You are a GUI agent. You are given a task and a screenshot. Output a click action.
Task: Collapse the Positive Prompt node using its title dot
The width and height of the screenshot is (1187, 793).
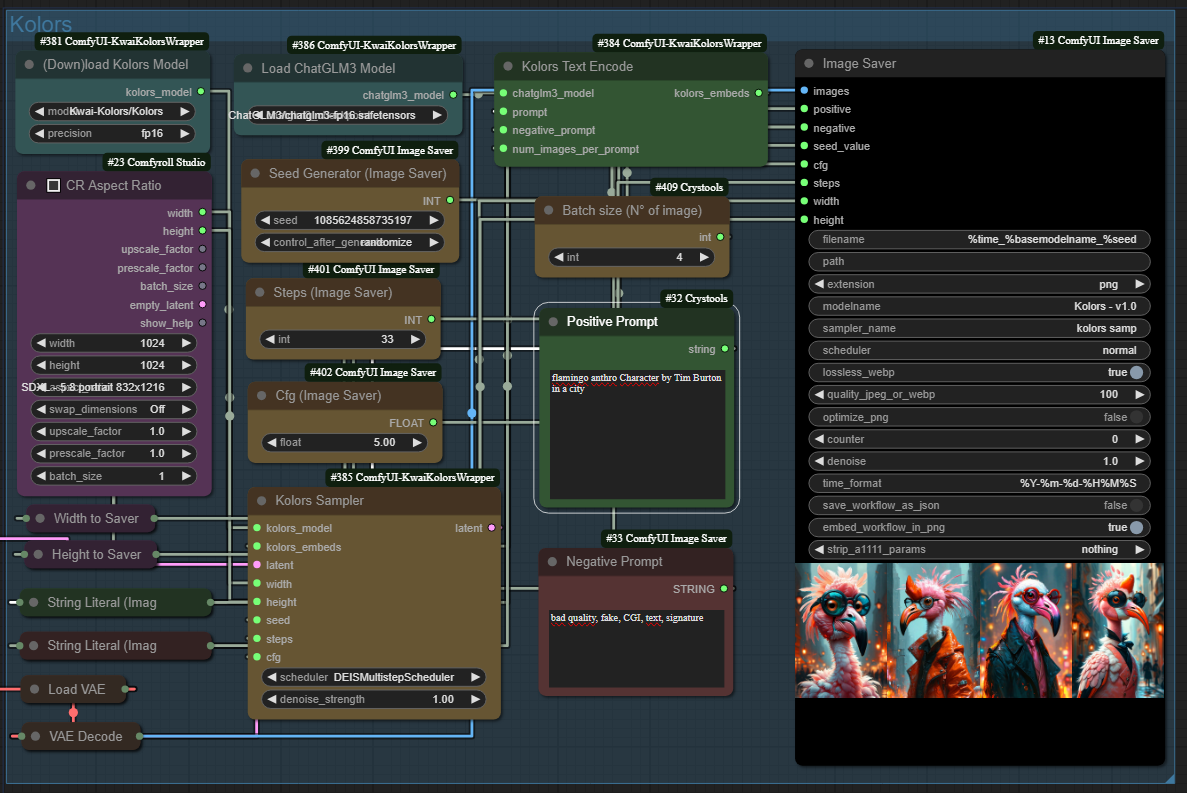551,322
